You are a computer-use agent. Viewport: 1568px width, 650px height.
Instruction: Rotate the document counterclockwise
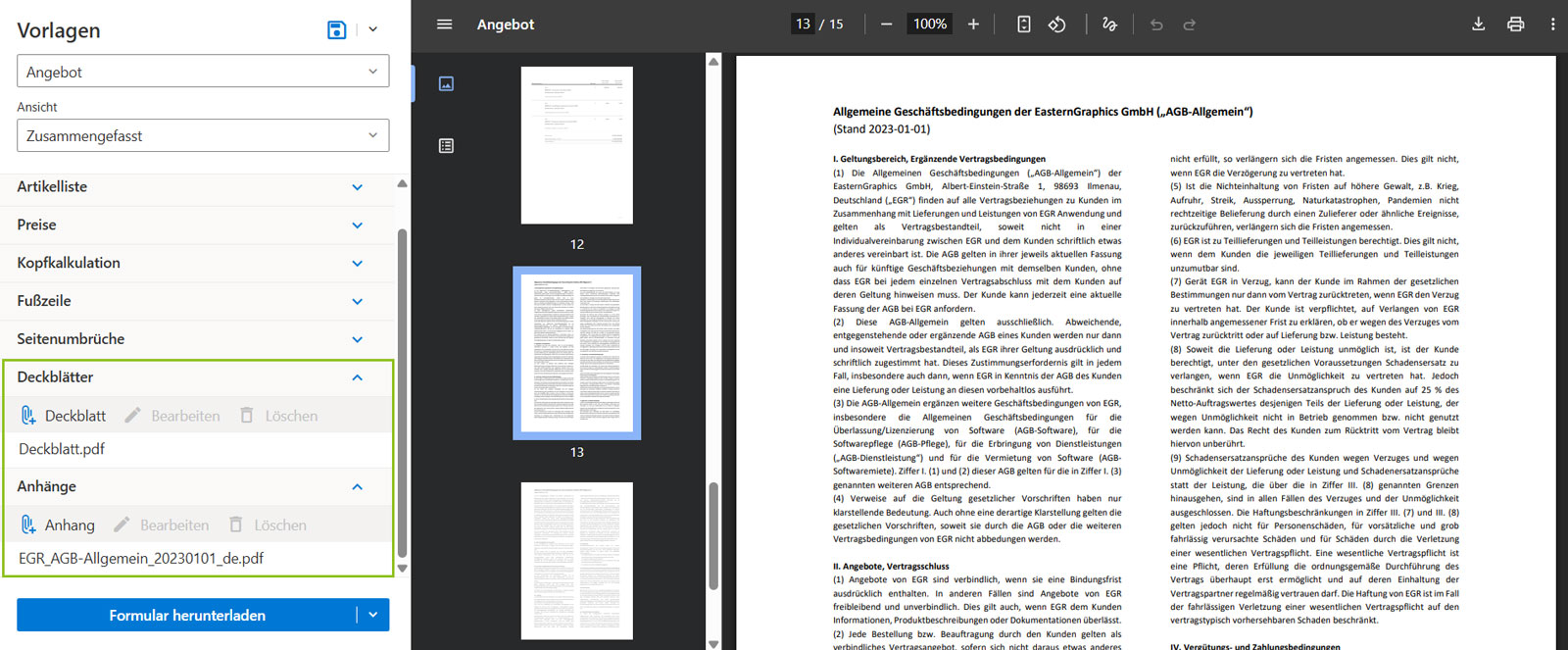(x=1056, y=25)
